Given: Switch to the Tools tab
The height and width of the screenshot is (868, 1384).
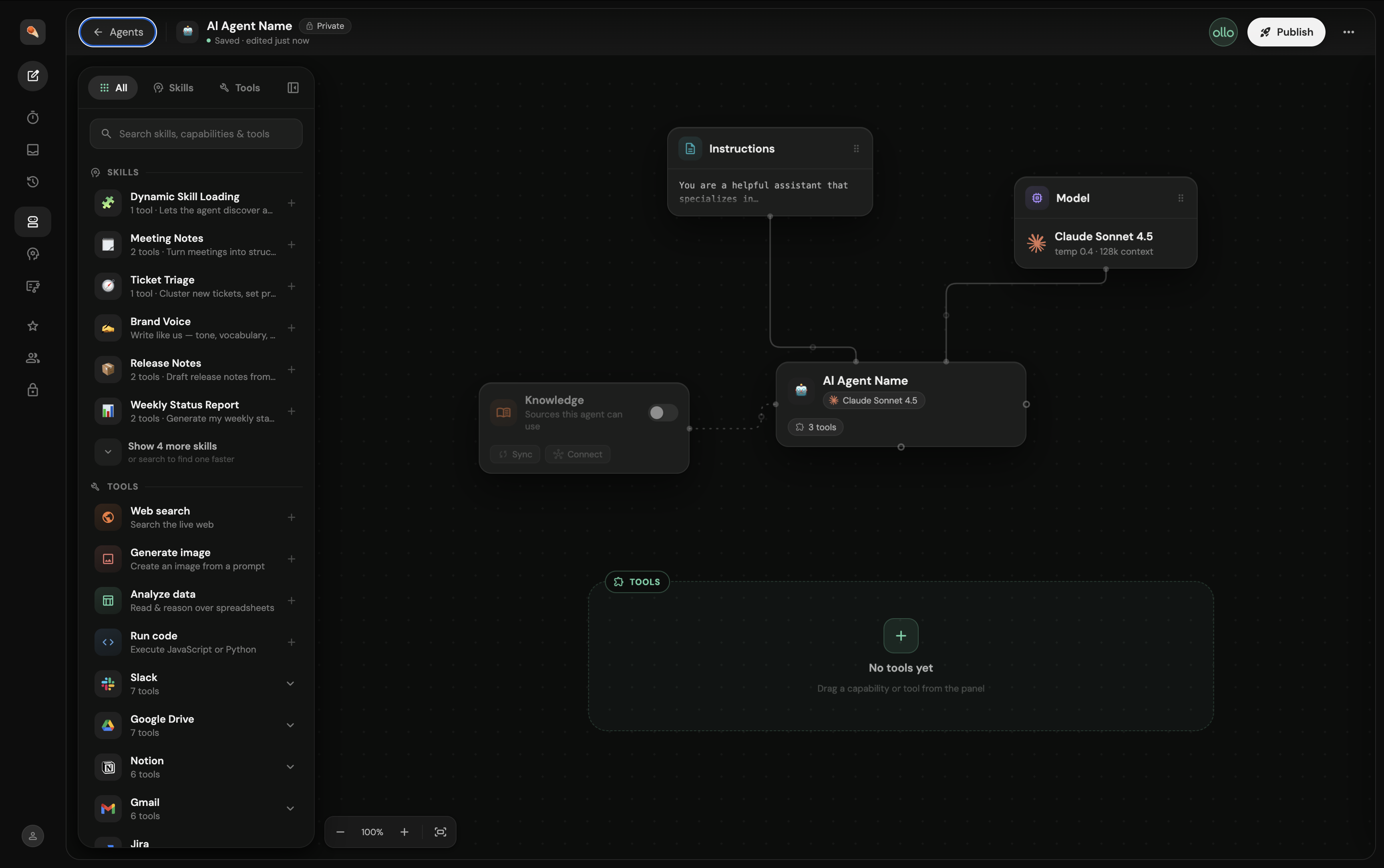Looking at the screenshot, I should (240, 88).
